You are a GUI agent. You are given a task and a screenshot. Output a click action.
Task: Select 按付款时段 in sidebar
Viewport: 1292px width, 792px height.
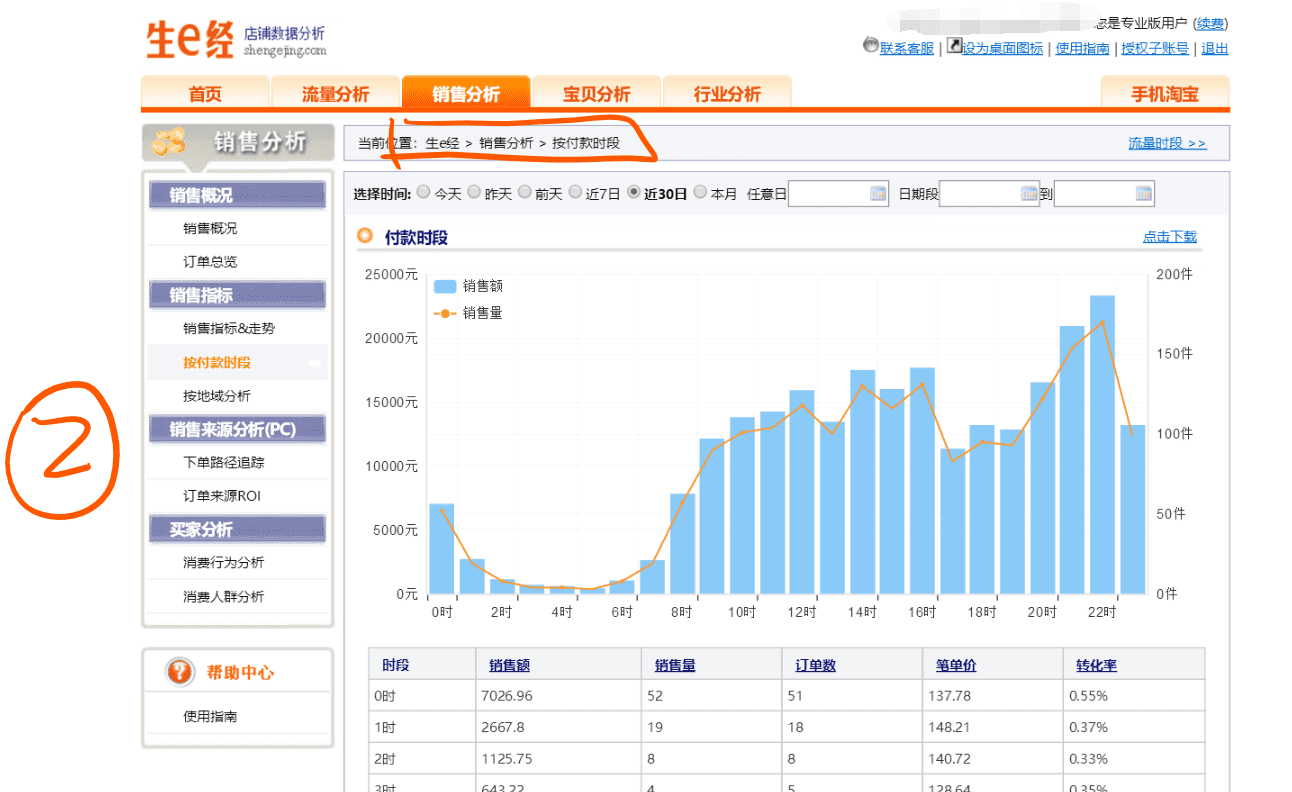point(217,362)
